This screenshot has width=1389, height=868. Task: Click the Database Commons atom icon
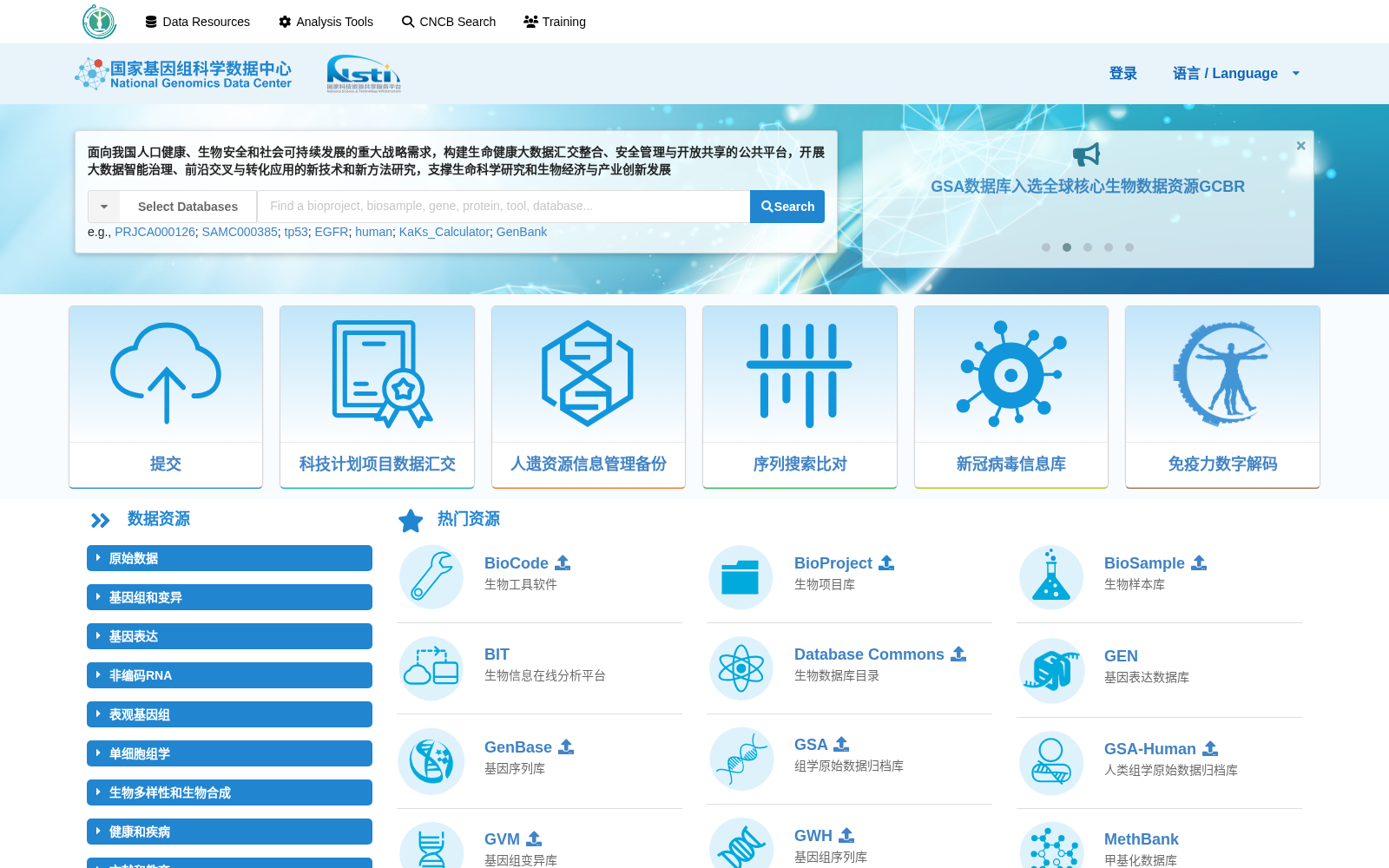tap(741, 668)
